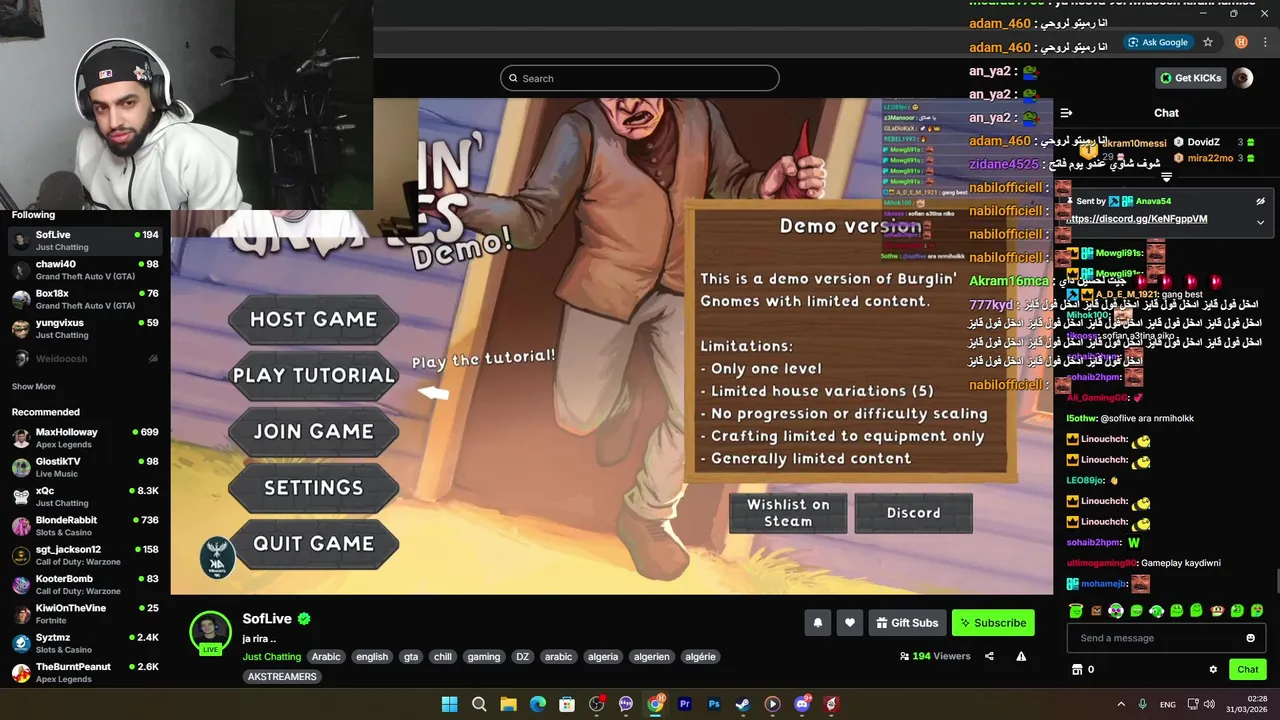Screen dimensions: 1280x720
Task: Click SETTINGS in the game menu
Action: [x=313, y=487]
